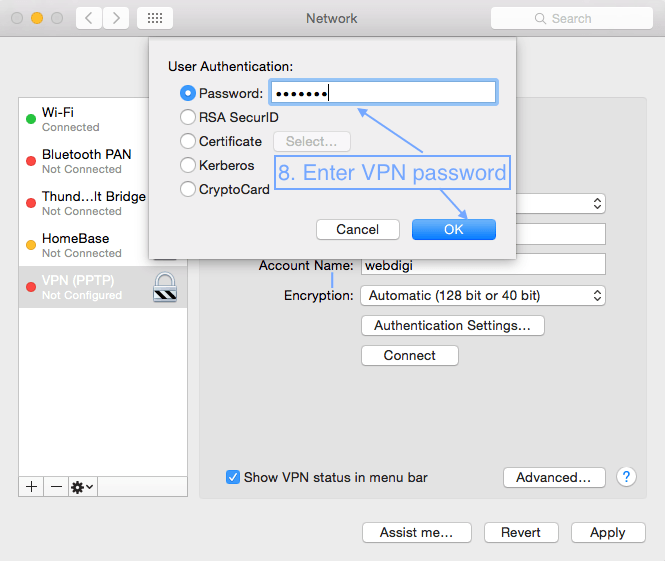Click the Connect button
665x561 pixels.
tap(410, 355)
